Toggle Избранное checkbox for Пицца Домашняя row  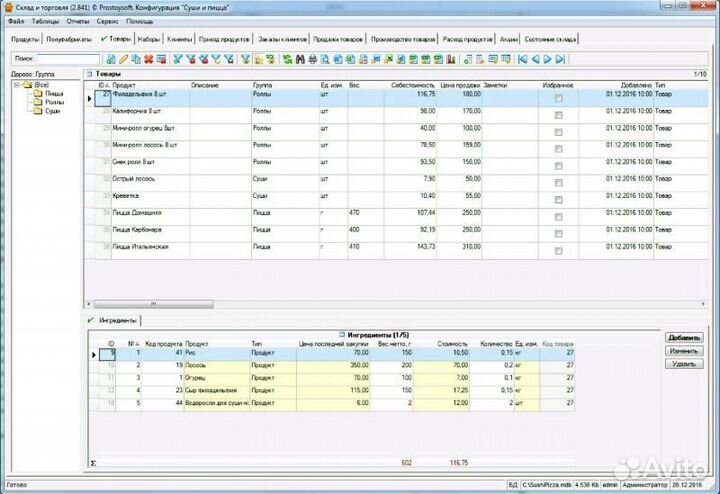coord(558,214)
